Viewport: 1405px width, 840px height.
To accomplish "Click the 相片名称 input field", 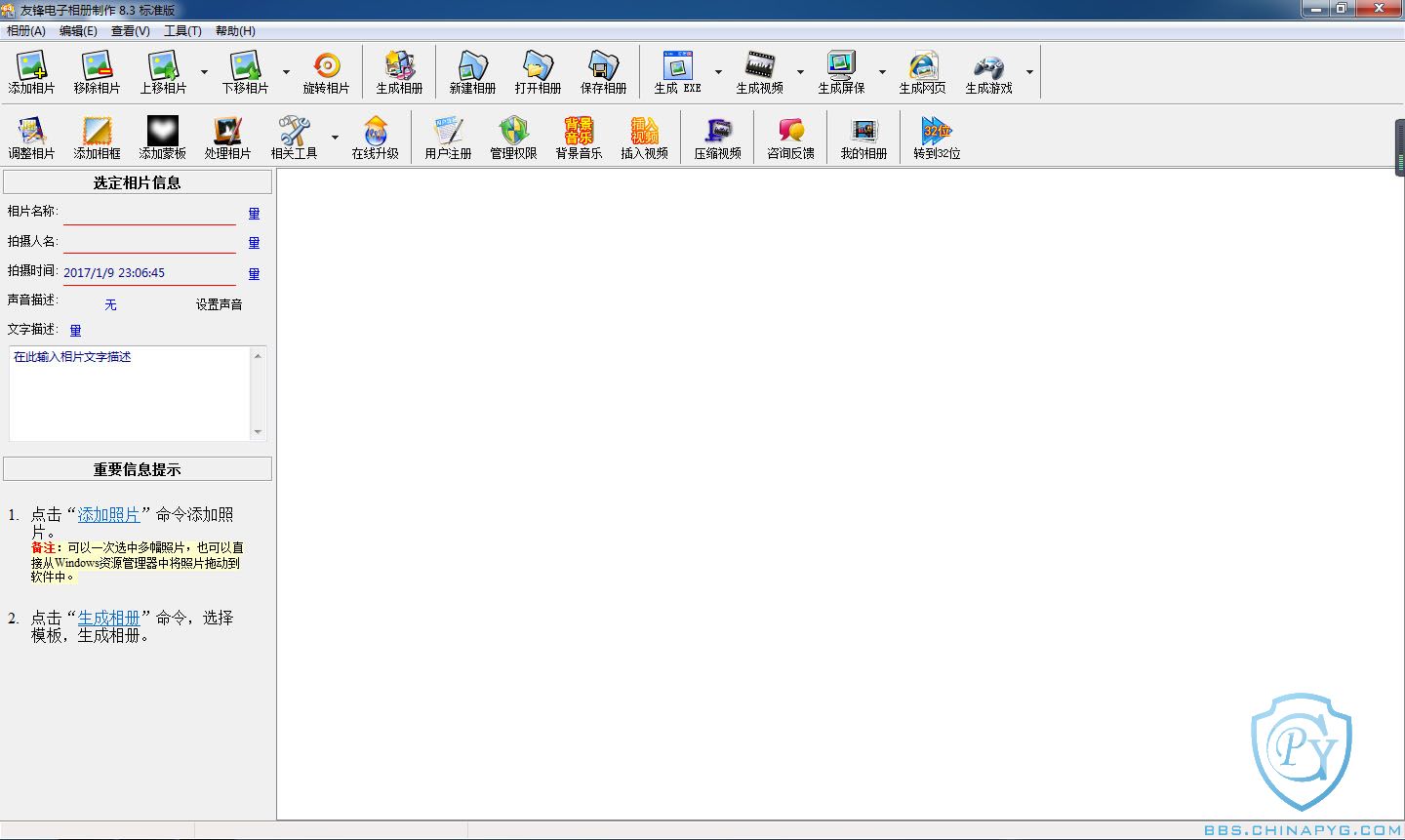I will (x=149, y=214).
